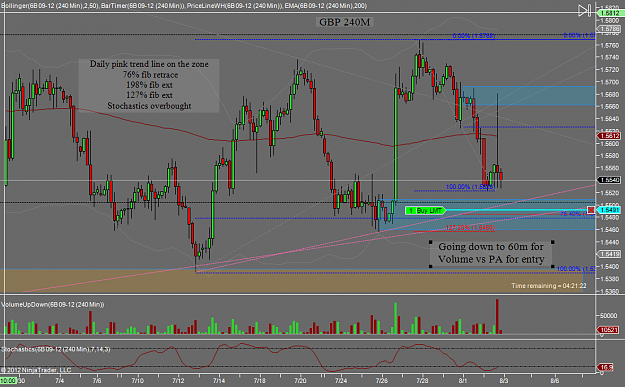Select the 'Daily pink trend line on the zone' line
Image resolution: width=625 pixels, height=387 pixels.
149,64
